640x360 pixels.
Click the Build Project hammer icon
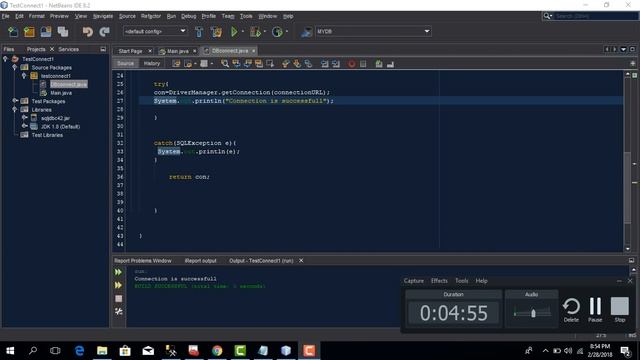[x=199, y=32]
